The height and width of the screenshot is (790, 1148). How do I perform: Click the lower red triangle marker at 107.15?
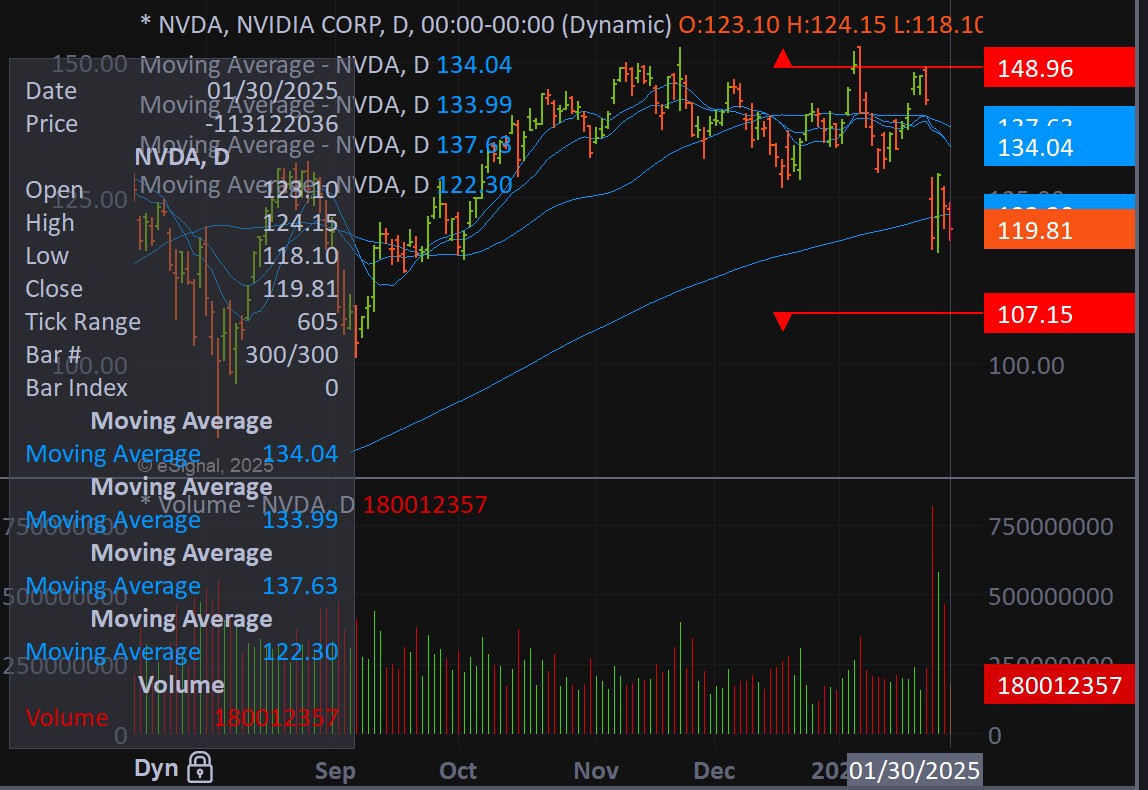[x=783, y=321]
